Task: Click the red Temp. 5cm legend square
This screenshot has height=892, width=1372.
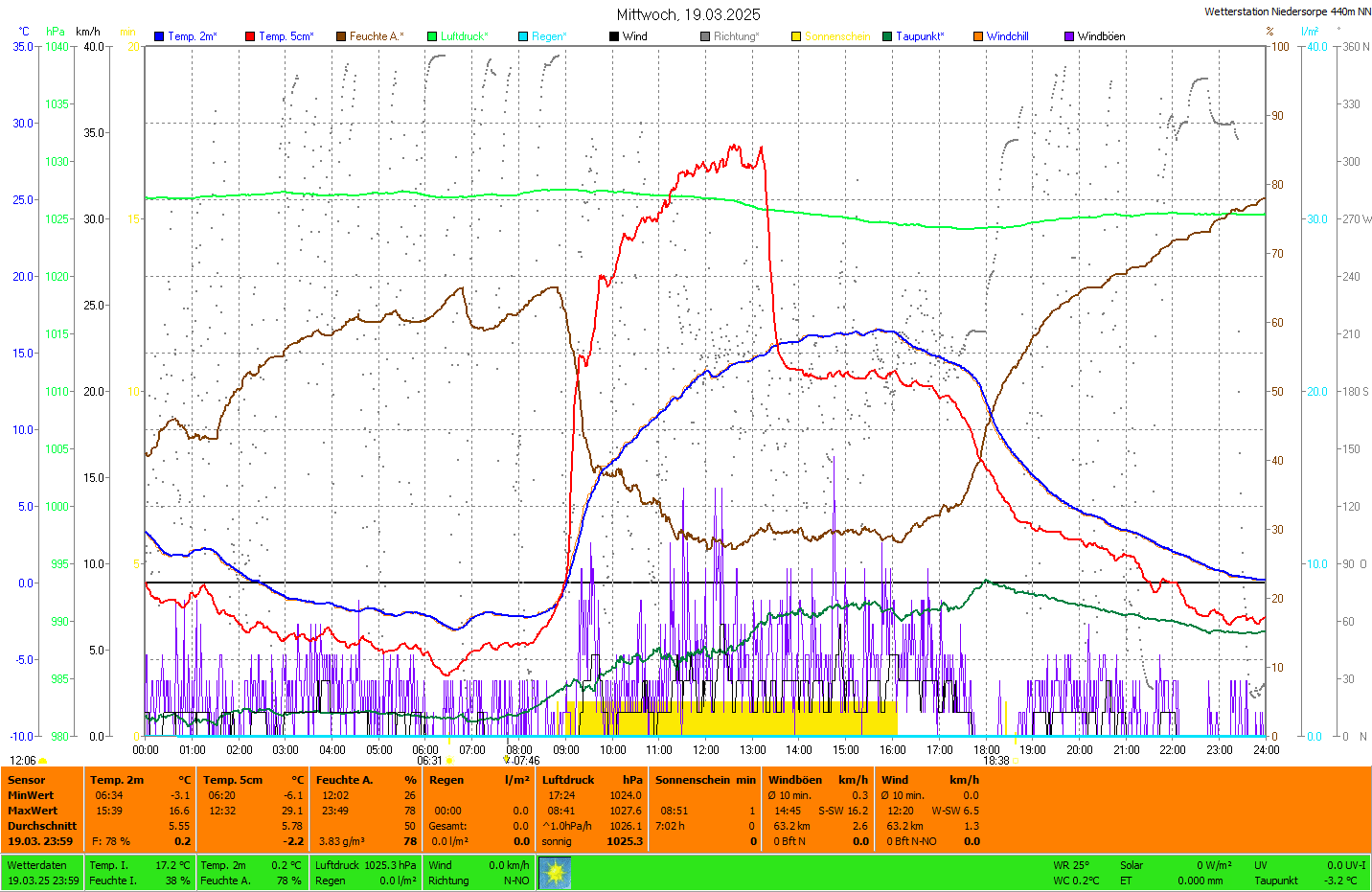Action: (250, 36)
